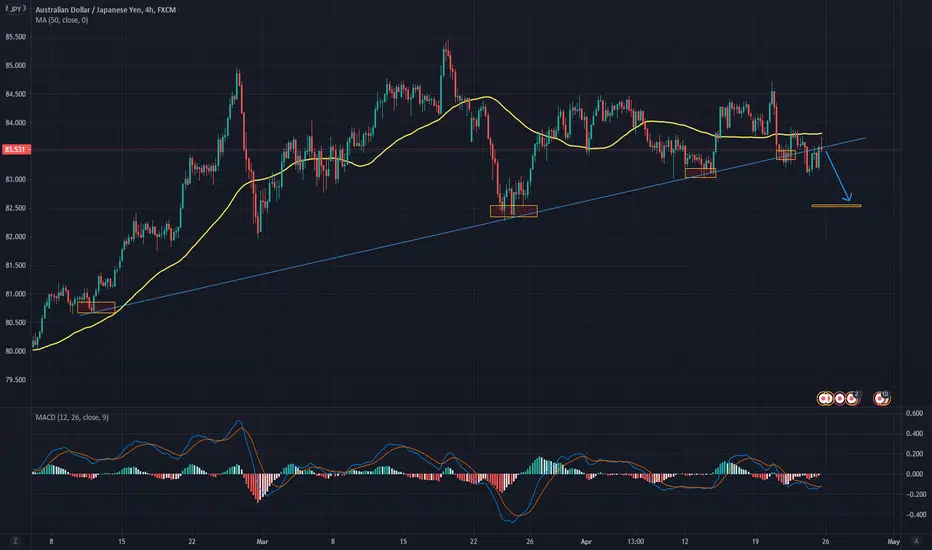Toggle the A auto-scale button
This screenshot has height=550, width=932.
click(x=916, y=541)
